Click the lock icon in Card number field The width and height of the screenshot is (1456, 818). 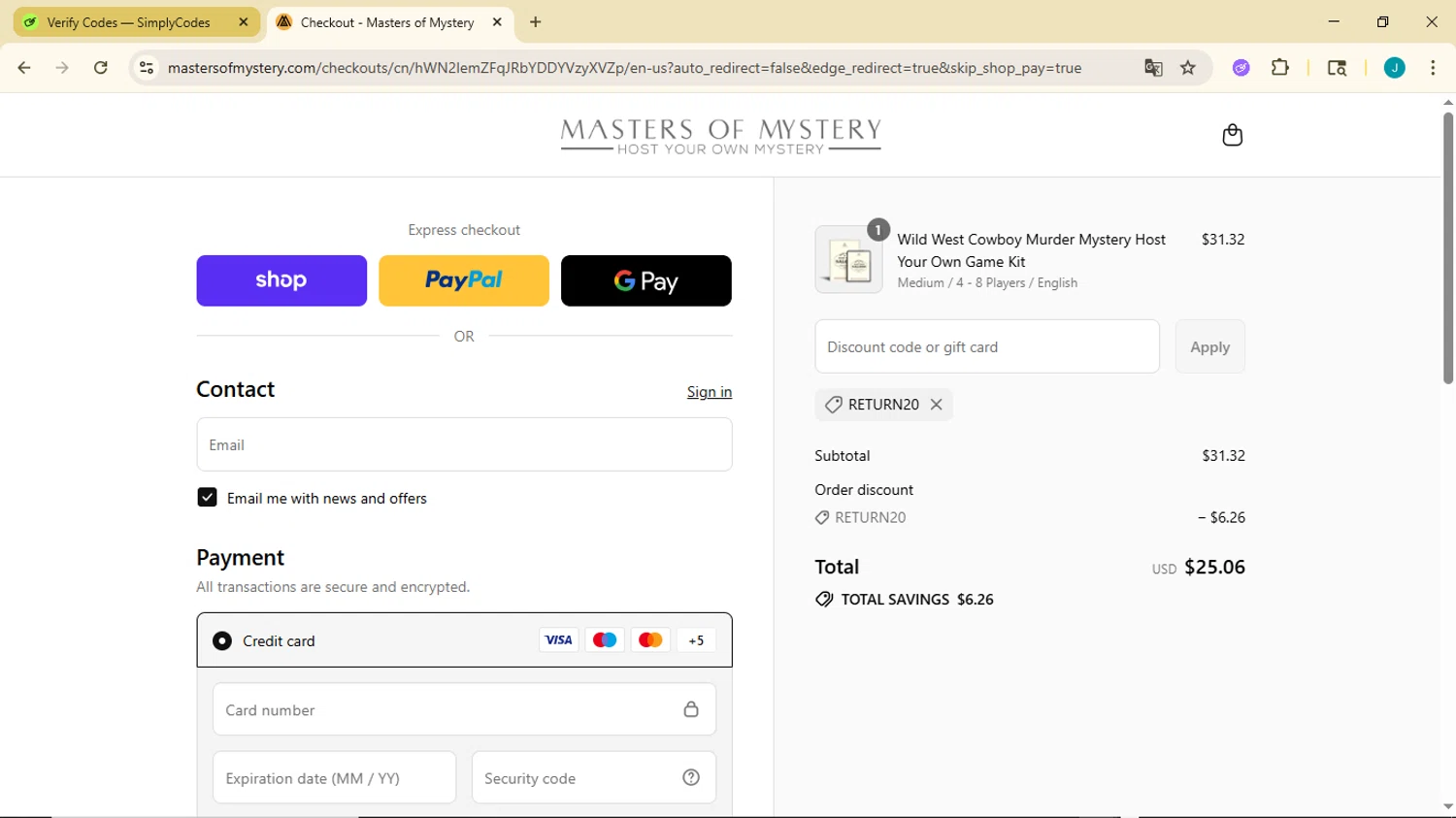tap(691, 709)
